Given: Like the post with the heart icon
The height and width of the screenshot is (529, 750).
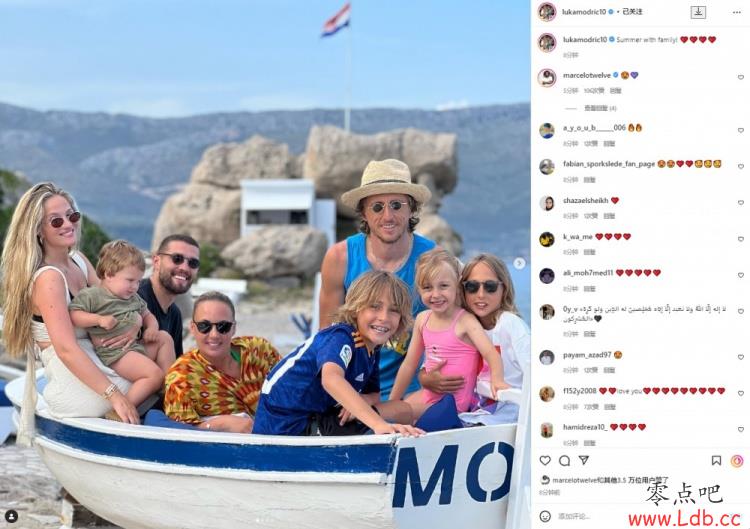Looking at the screenshot, I should [545, 460].
